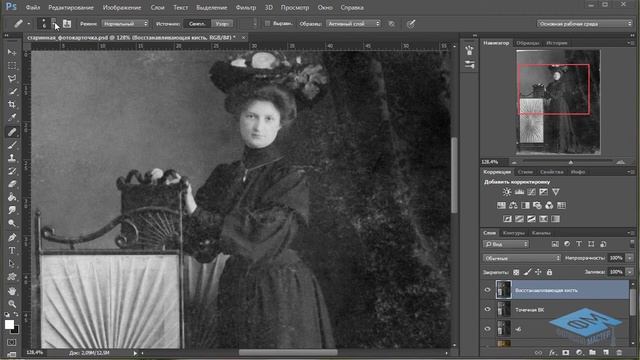The height and width of the screenshot is (360, 640).
Task: Add a Color Balance adjustment
Action: point(513,205)
